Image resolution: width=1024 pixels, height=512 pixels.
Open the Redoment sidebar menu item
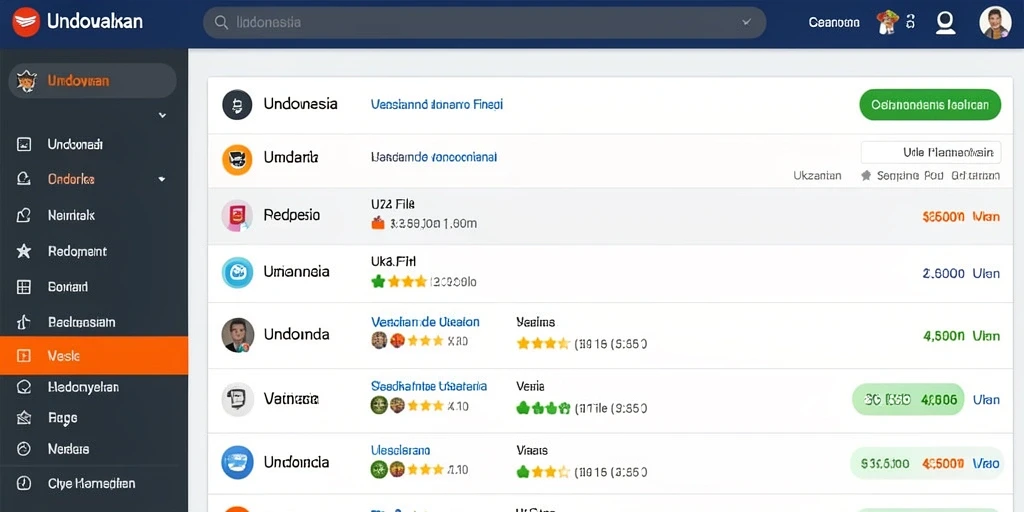(77, 251)
